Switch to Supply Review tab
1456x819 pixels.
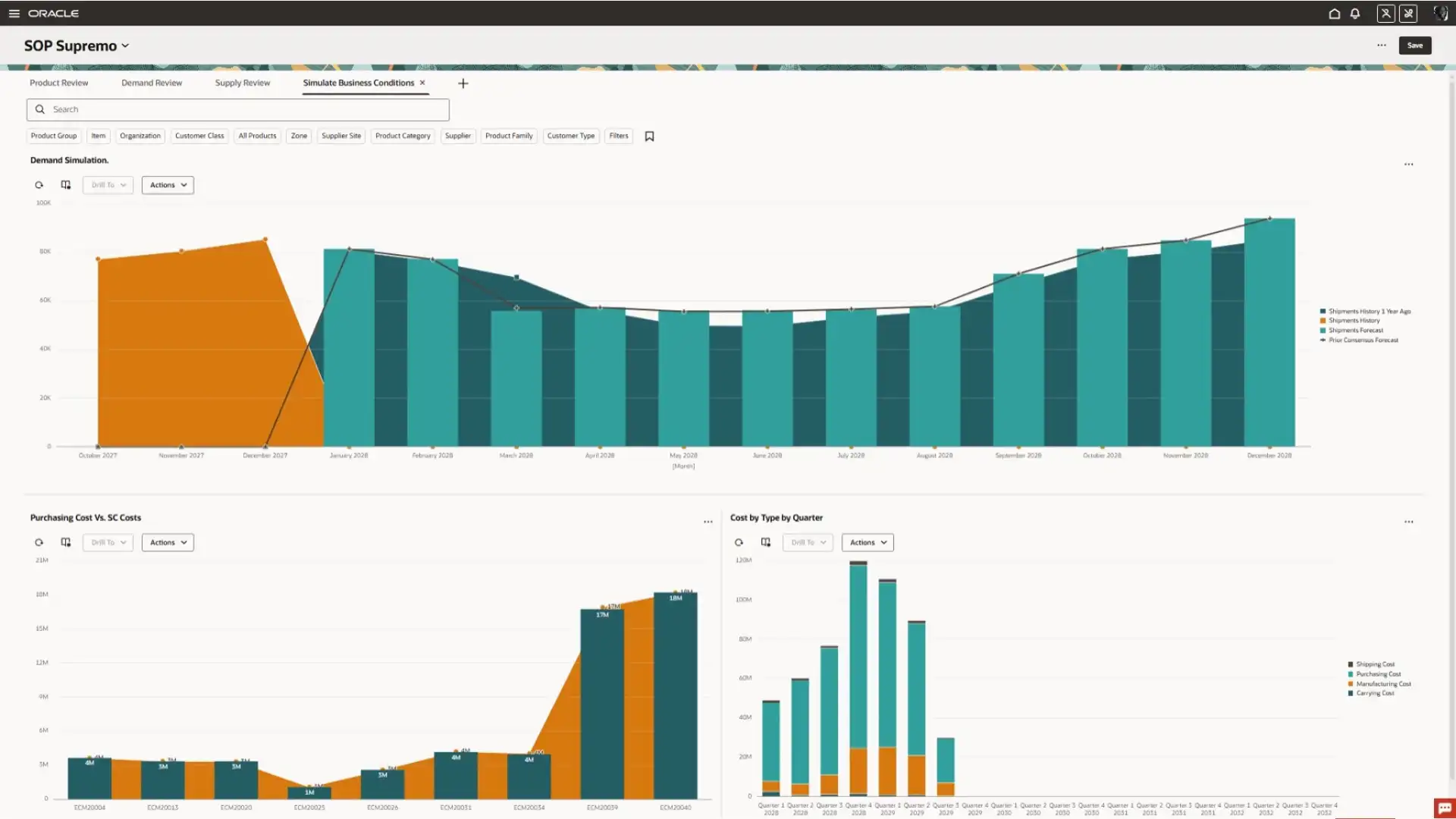242,83
